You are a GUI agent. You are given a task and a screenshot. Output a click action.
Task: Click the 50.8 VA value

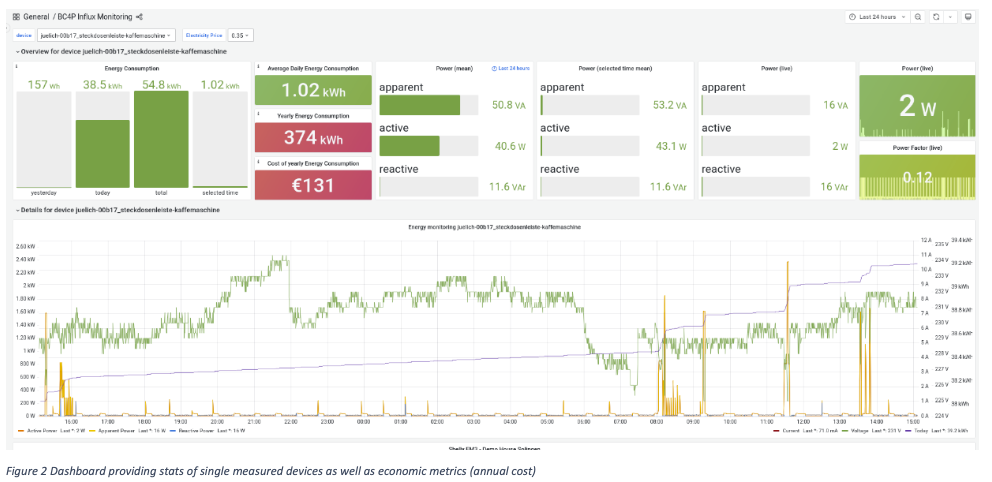(509, 106)
